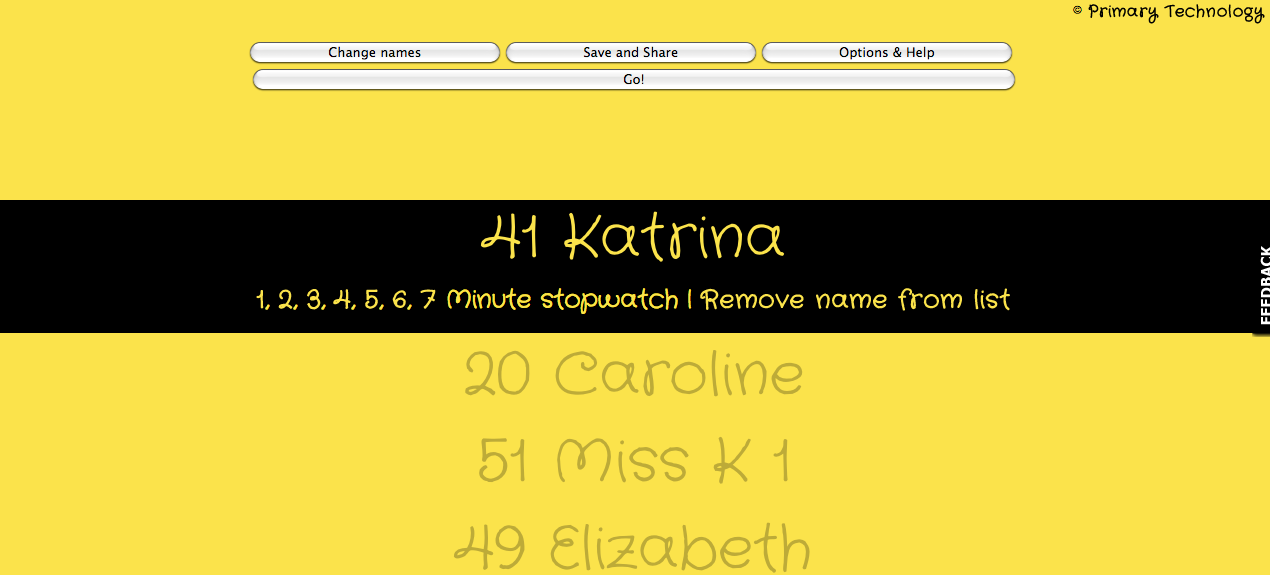Image resolution: width=1270 pixels, height=575 pixels.
Task: Open the vertical Feedback tab
Action: pos(1262,285)
